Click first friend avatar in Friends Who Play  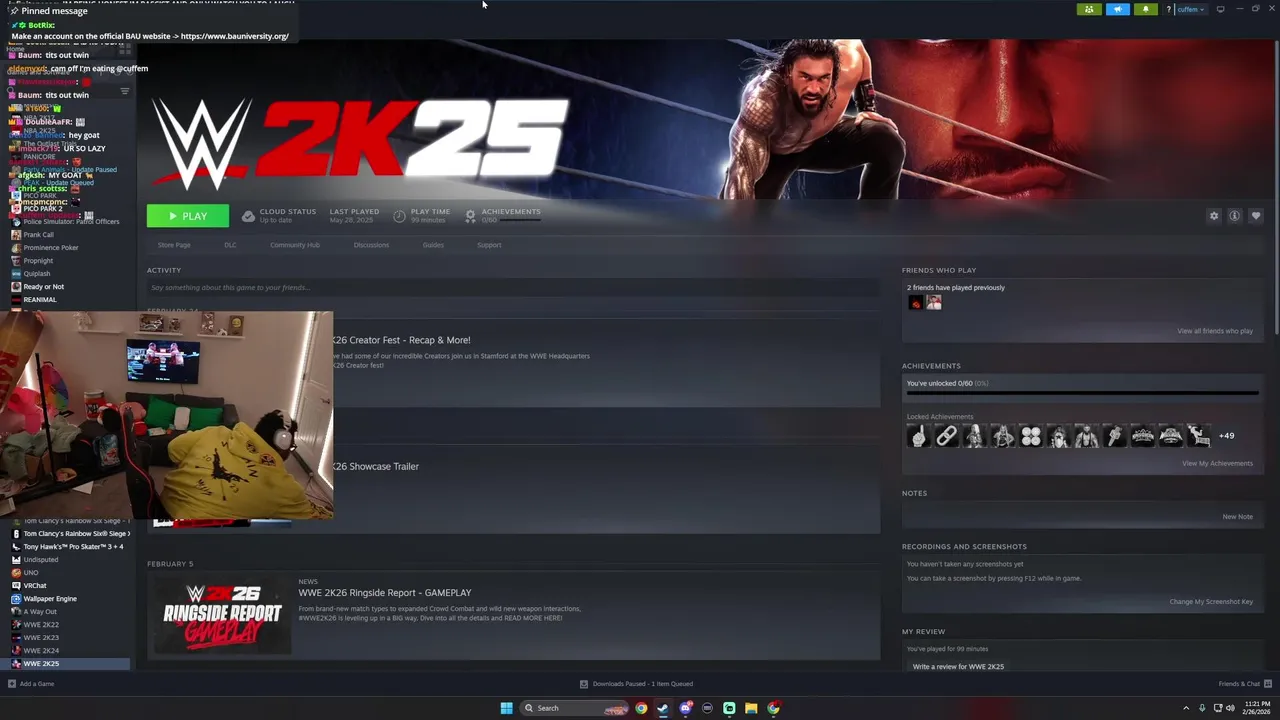pos(915,303)
